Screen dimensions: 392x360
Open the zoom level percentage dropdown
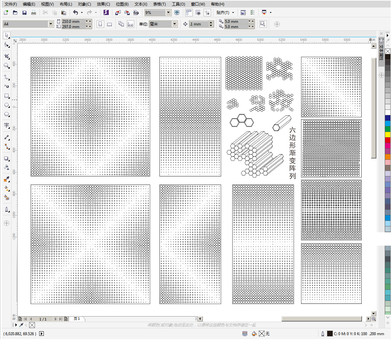[158, 13]
